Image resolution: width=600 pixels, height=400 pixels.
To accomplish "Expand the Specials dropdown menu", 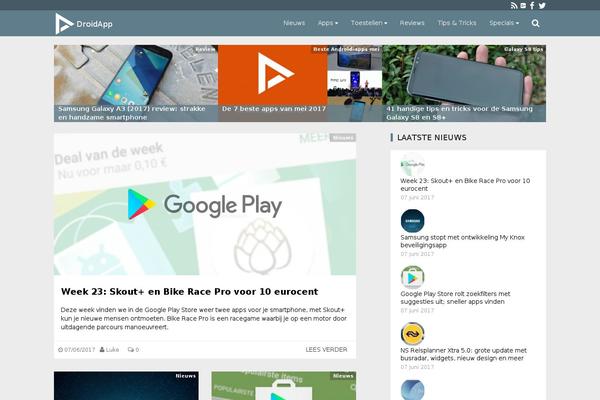I will [504, 23].
